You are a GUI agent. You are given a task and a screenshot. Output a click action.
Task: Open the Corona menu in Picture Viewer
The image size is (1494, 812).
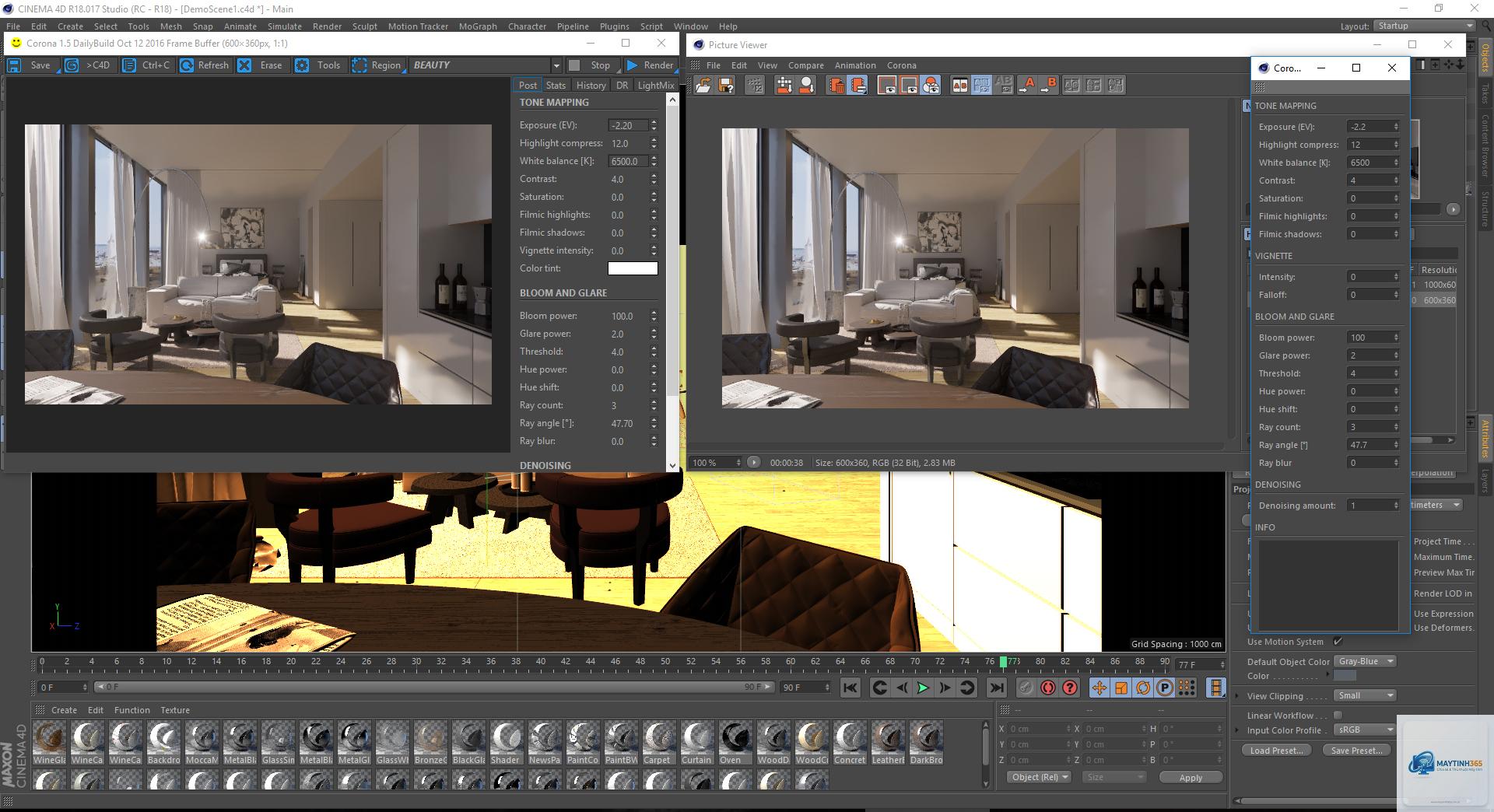[901, 65]
